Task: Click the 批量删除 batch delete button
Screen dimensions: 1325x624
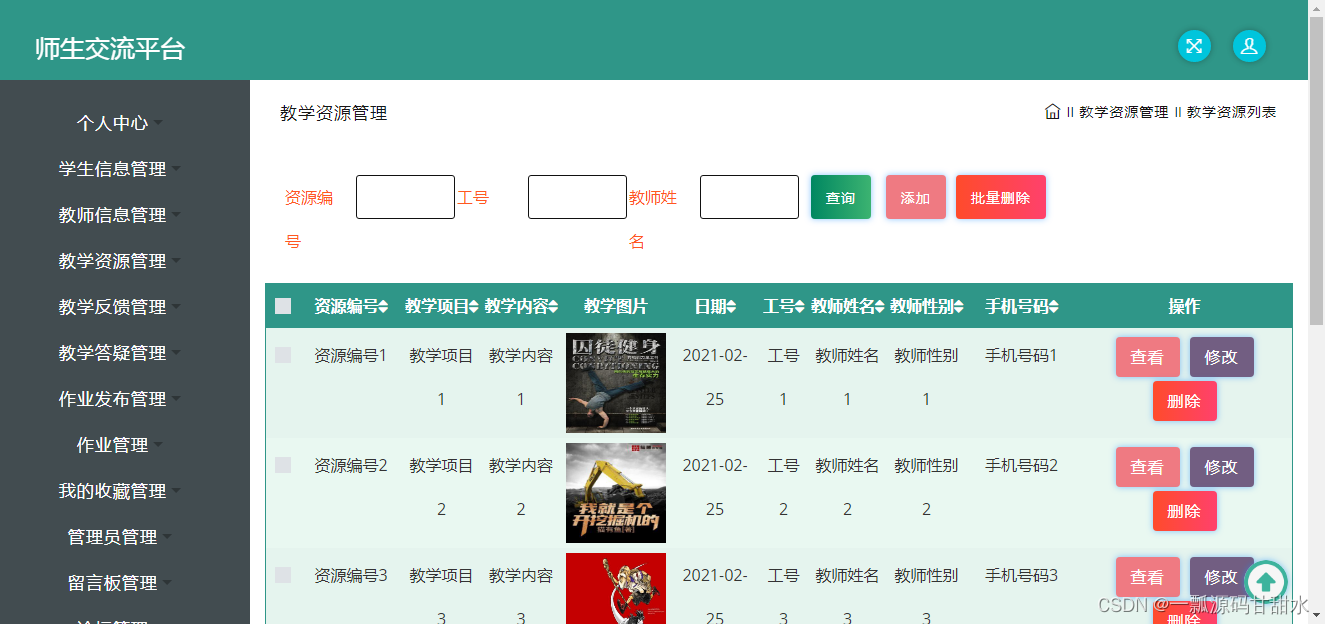Action: [1001, 197]
